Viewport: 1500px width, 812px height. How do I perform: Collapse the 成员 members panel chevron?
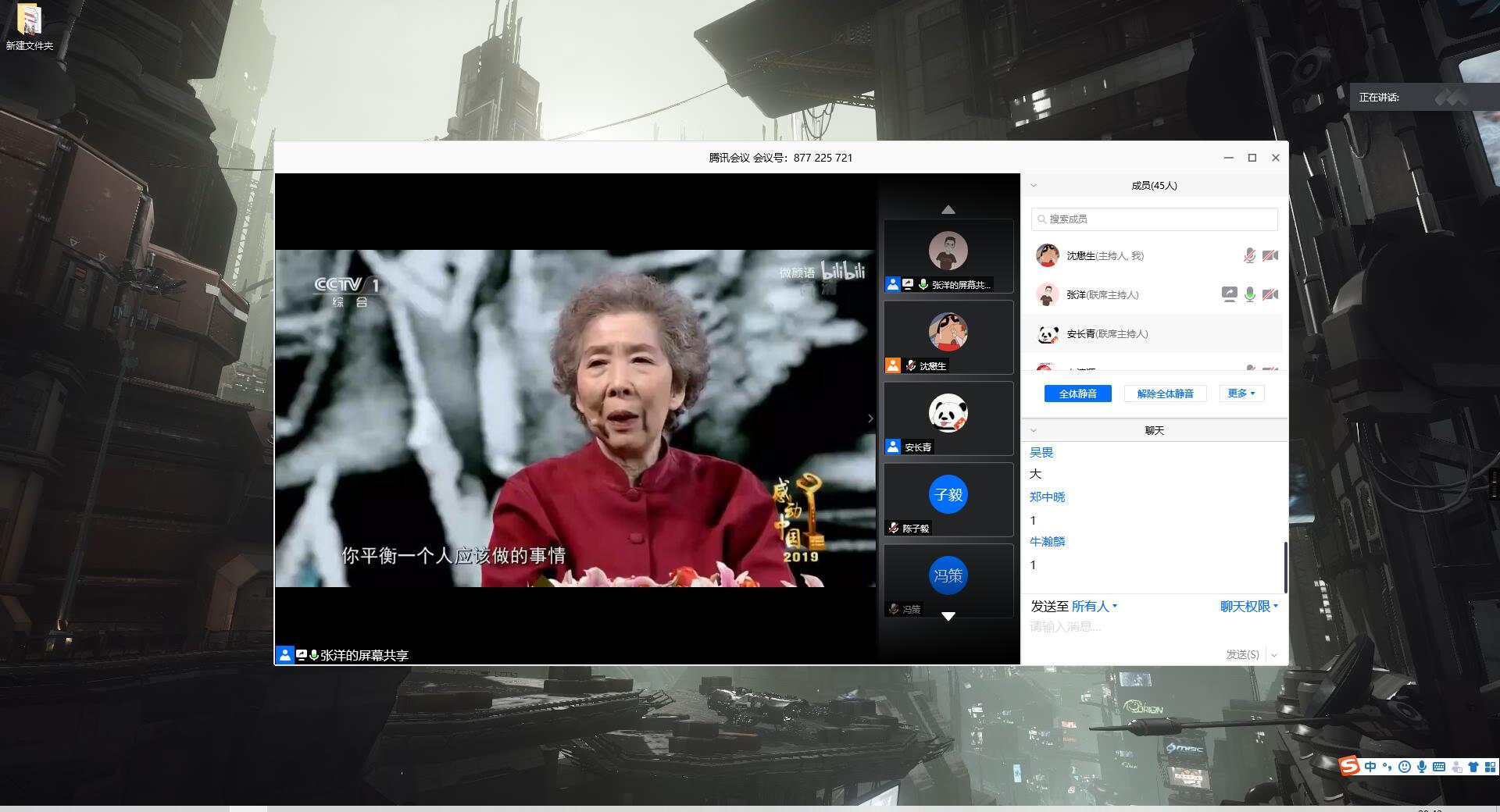point(1034,186)
